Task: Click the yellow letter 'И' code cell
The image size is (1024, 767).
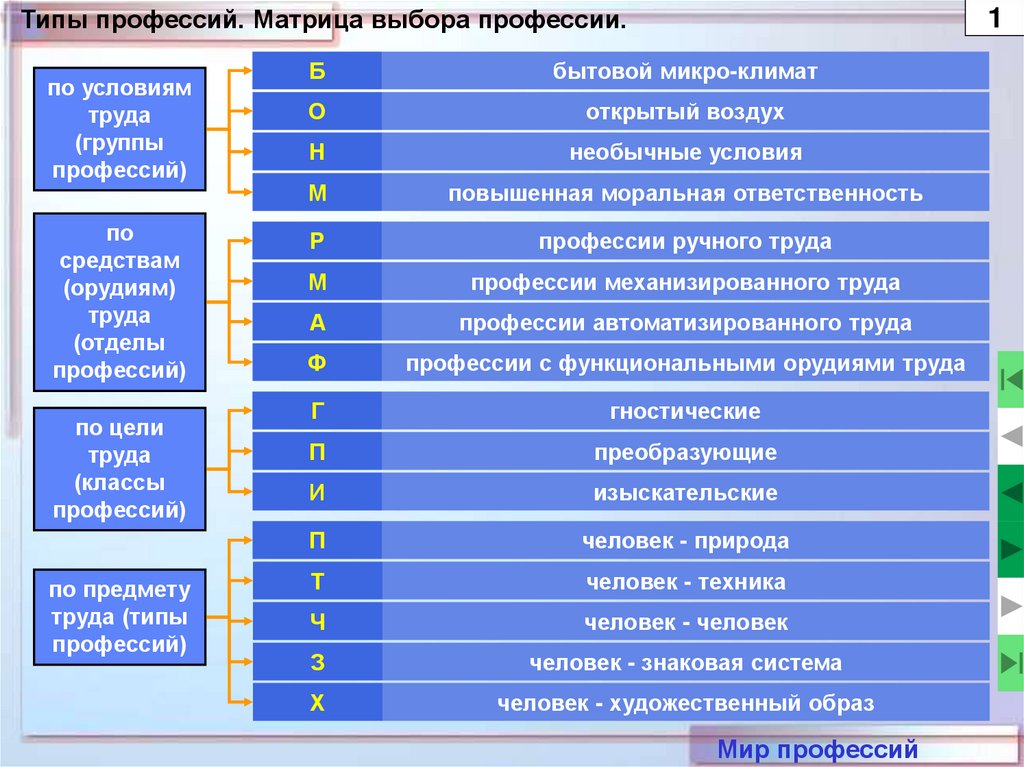Action: [x=317, y=492]
